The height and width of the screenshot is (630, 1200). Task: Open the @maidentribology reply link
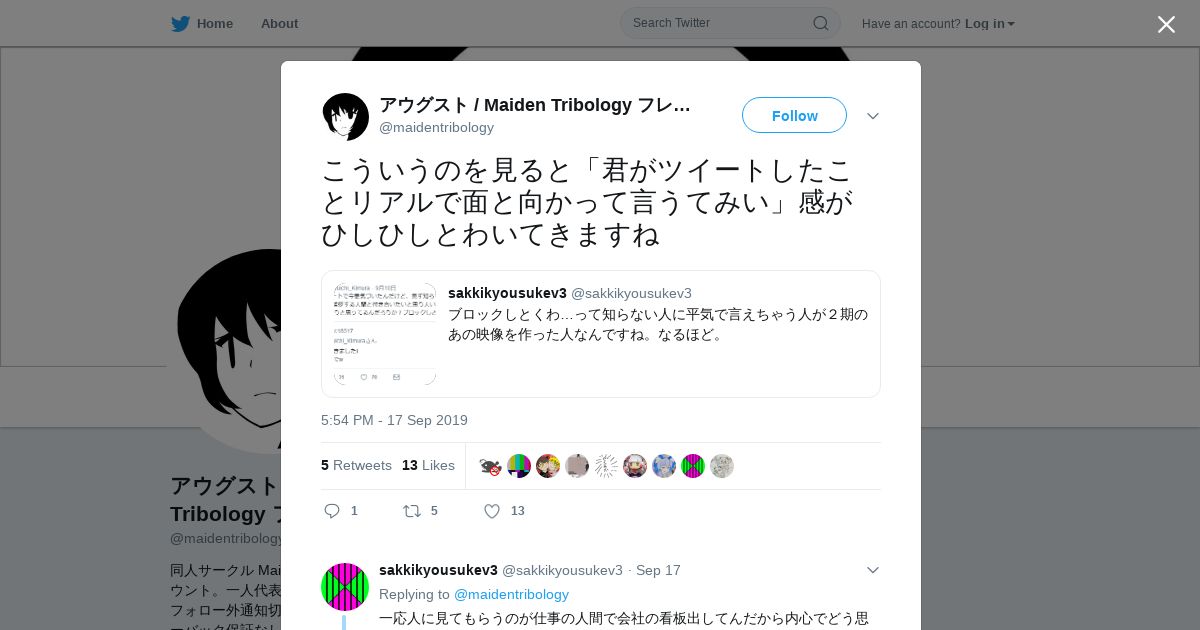click(x=511, y=594)
